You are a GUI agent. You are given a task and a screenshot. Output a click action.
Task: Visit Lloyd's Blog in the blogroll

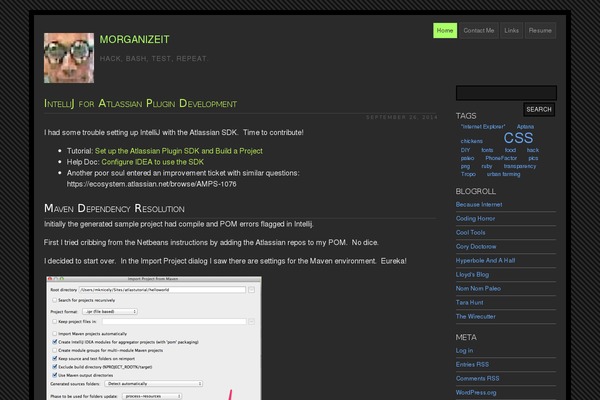click(472, 275)
